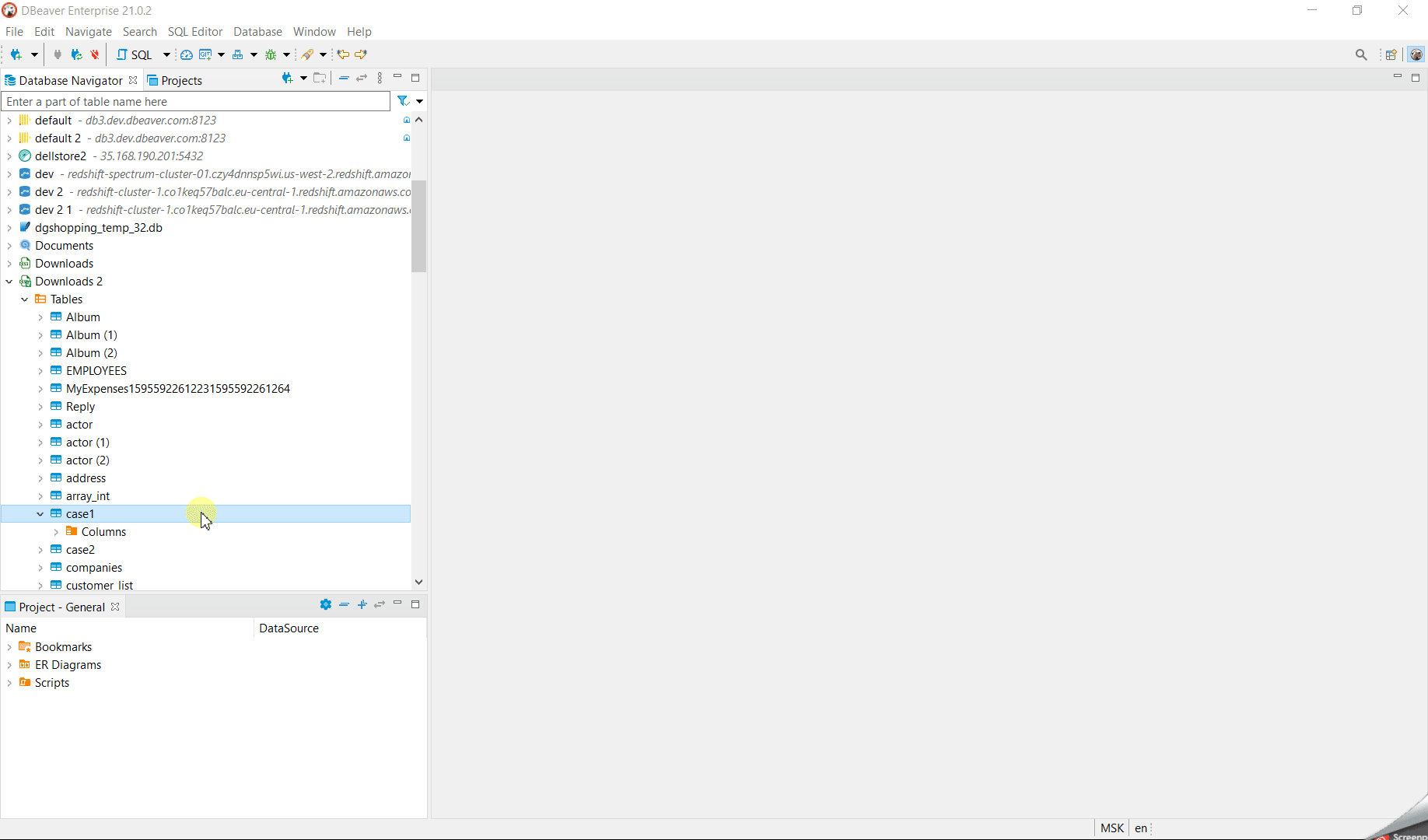
Task: Create a new connection folder in Navigator
Action: [320, 78]
